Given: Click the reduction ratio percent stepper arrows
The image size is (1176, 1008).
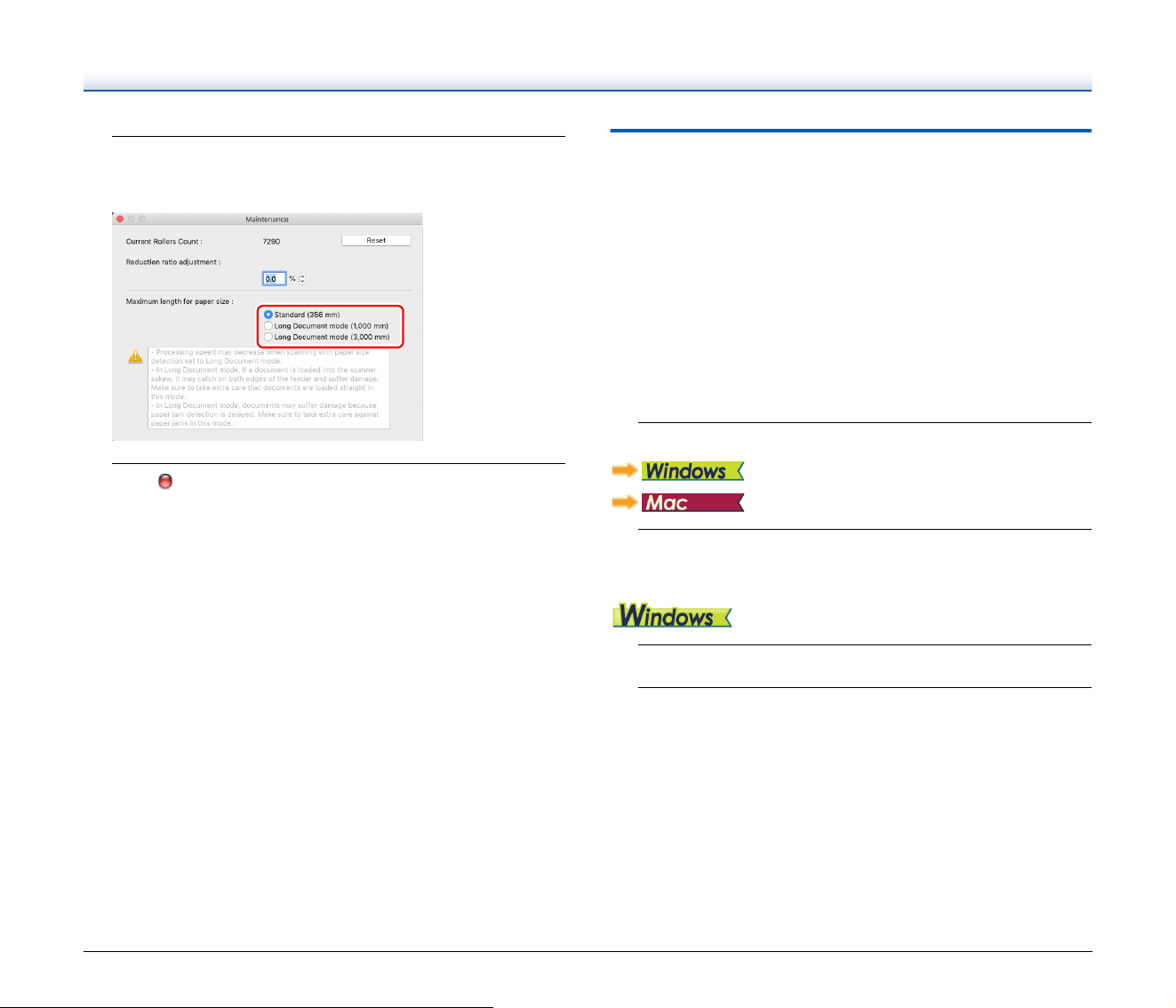Looking at the screenshot, I should pos(302,279).
